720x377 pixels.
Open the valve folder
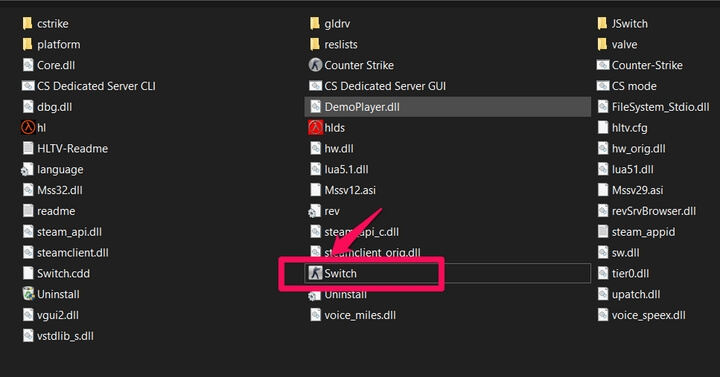[617, 45]
